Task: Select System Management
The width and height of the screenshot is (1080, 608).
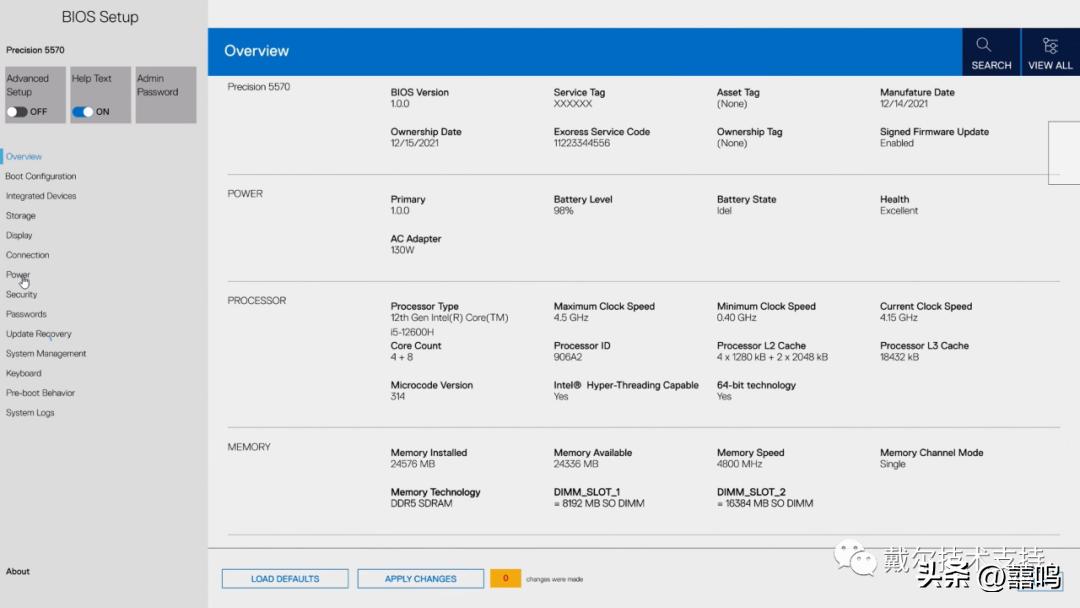Action: tap(45, 353)
